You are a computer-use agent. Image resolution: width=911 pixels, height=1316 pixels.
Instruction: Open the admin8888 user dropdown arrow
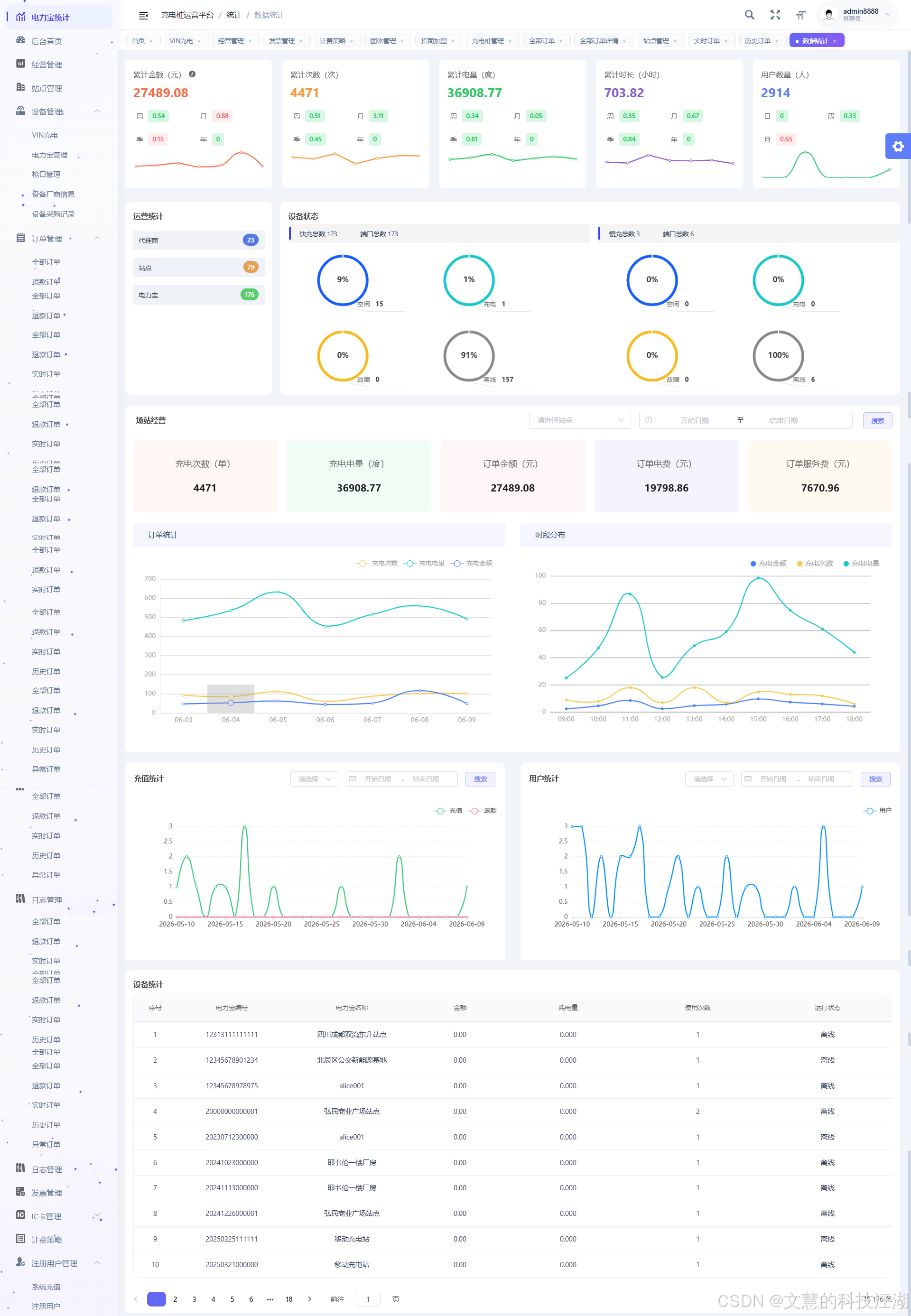pyautogui.click(x=888, y=15)
